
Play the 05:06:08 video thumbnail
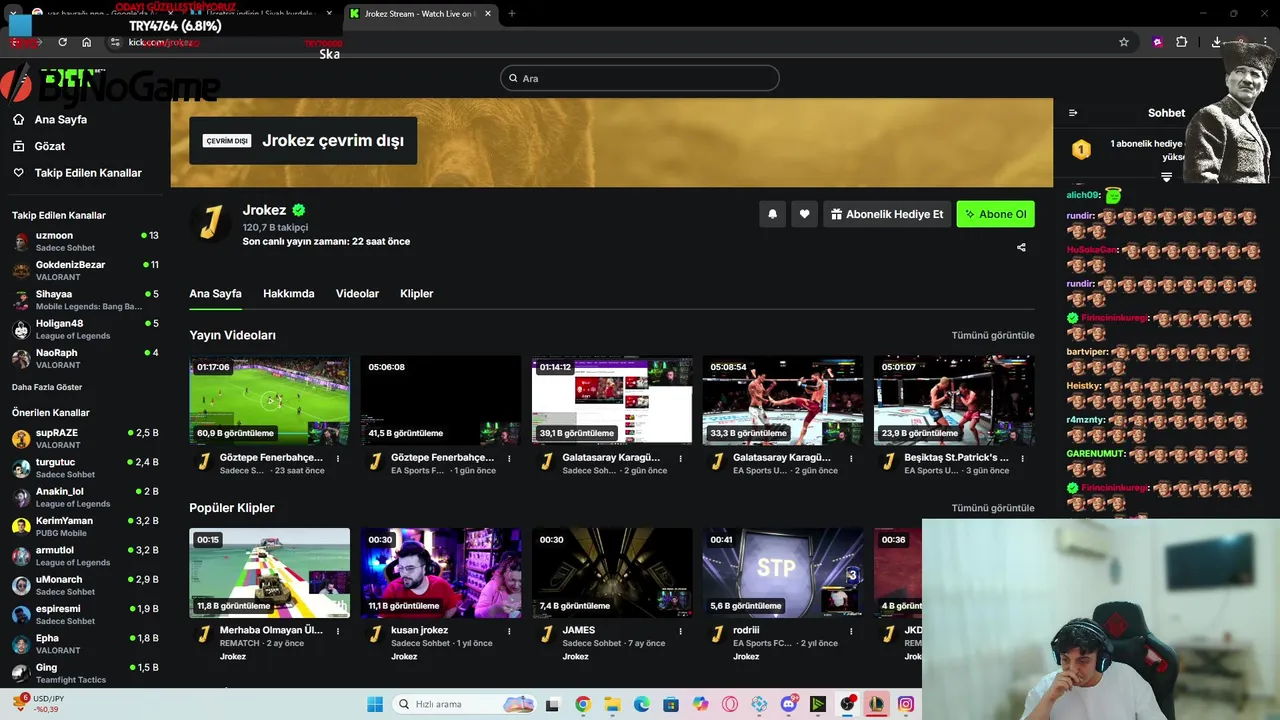click(441, 400)
